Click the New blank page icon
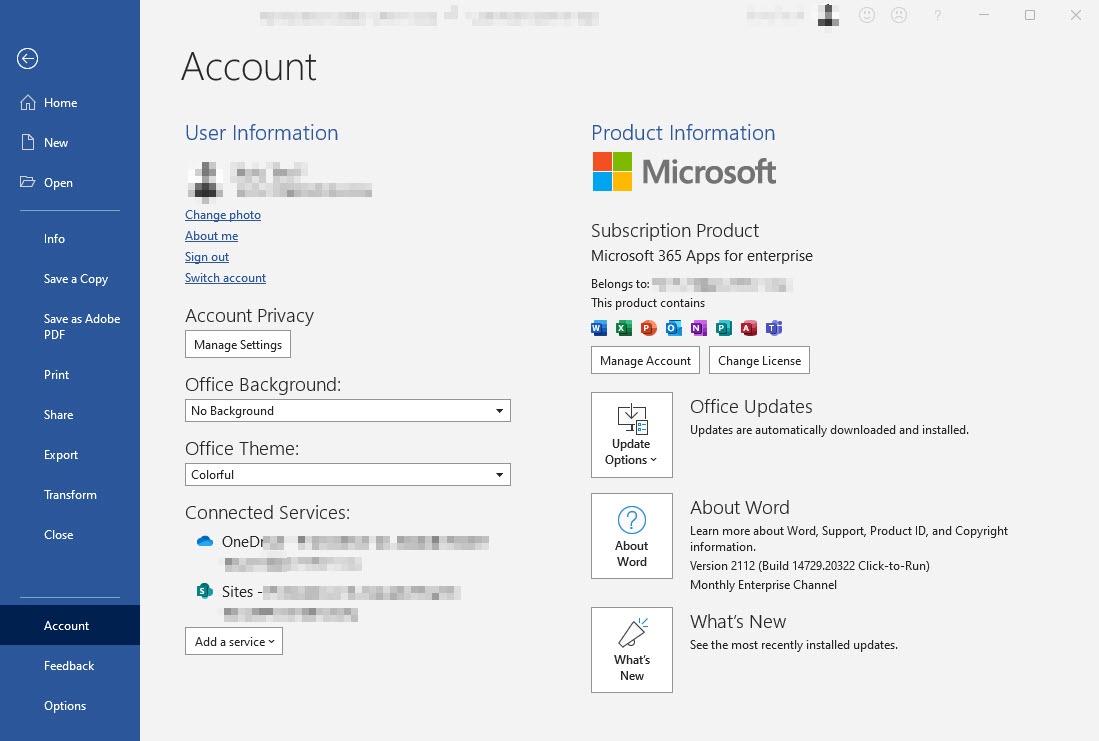Screen dimensions: 1099x741 coord(28,142)
